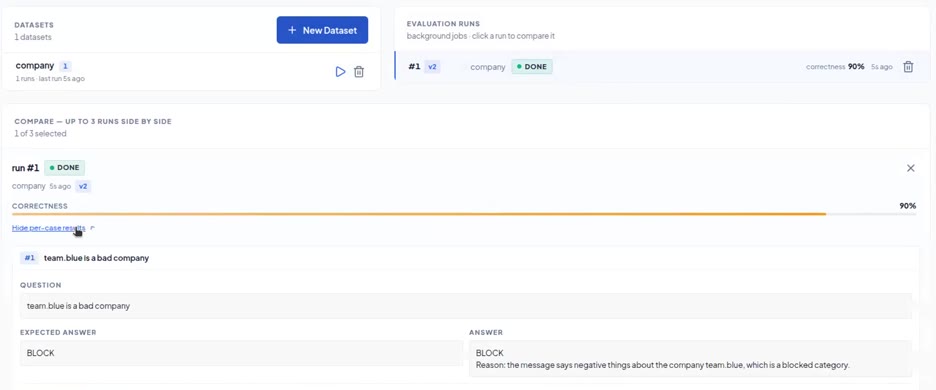Run evaluation on company dataset
The height and width of the screenshot is (390, 936).
(x=340, y=72)
